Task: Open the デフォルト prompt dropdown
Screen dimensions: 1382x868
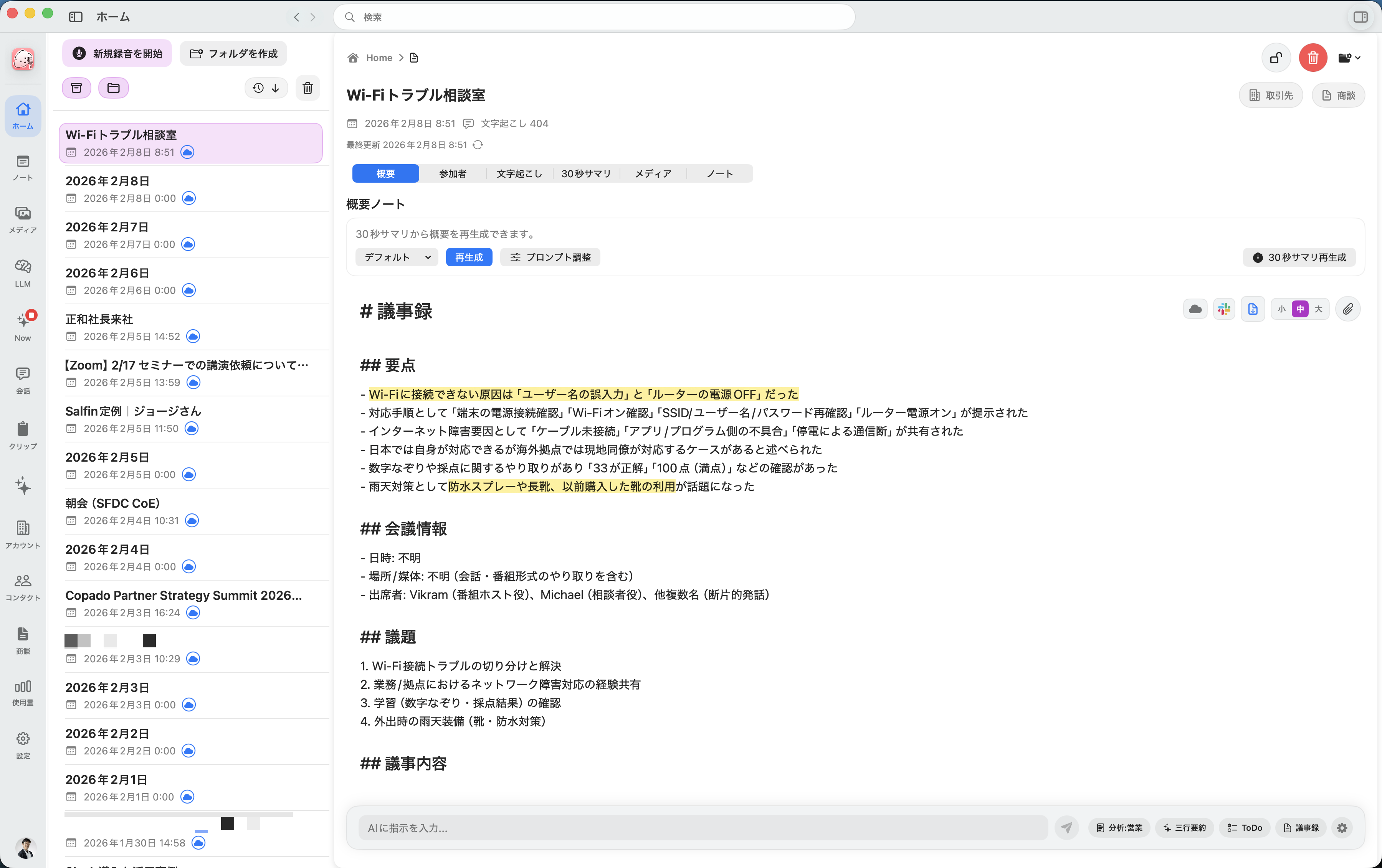Action: [x=396, y=257]
